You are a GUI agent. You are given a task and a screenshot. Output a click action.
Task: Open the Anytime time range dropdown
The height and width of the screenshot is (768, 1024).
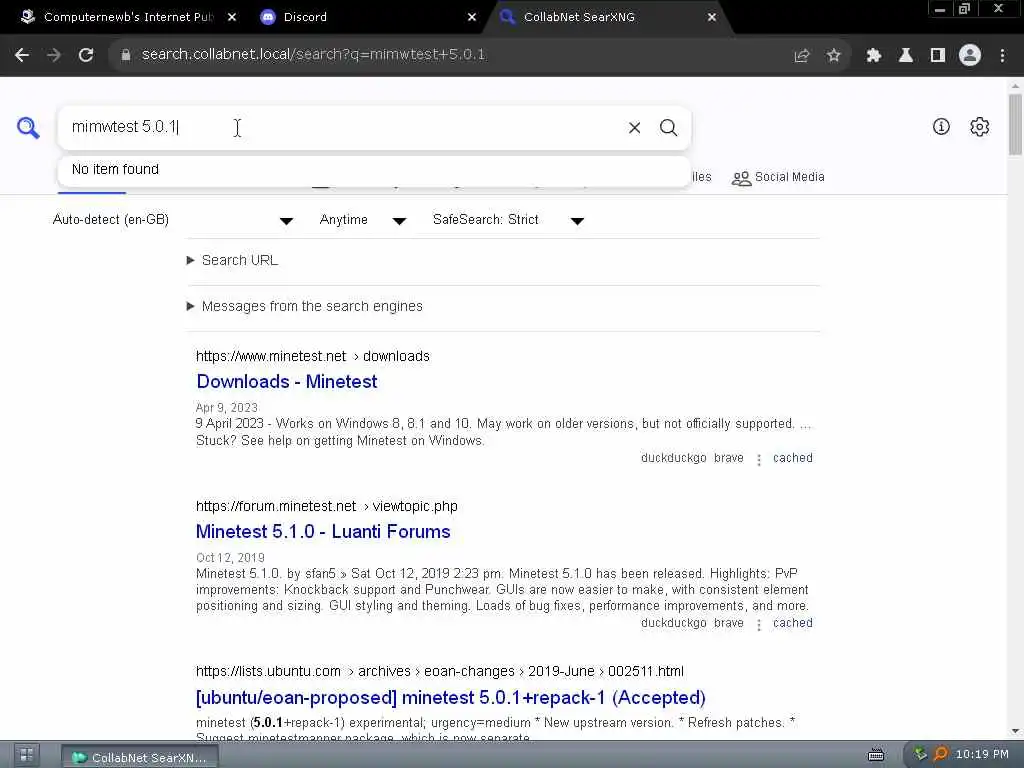363,220
